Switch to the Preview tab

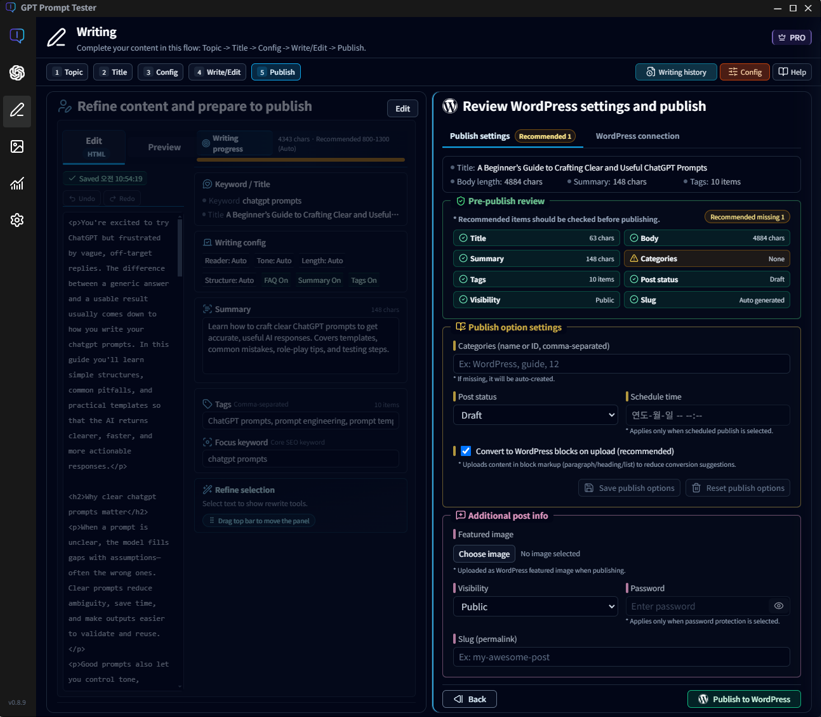pos(164,147)
